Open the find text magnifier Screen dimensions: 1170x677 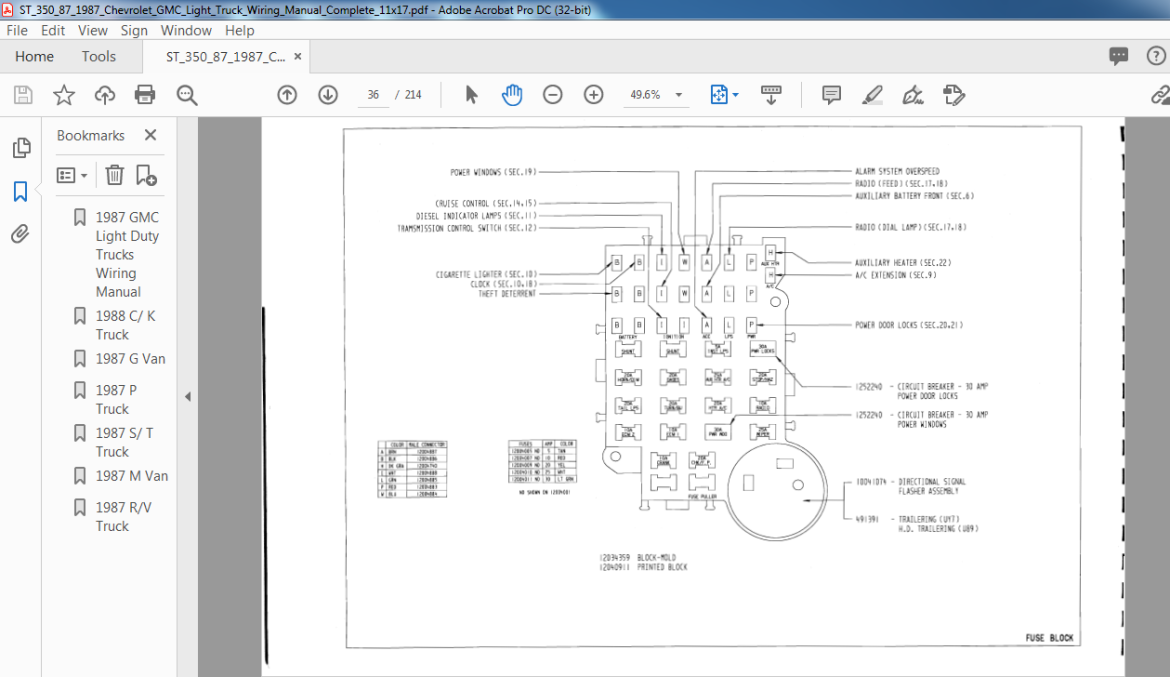click(x=187, y=95)
